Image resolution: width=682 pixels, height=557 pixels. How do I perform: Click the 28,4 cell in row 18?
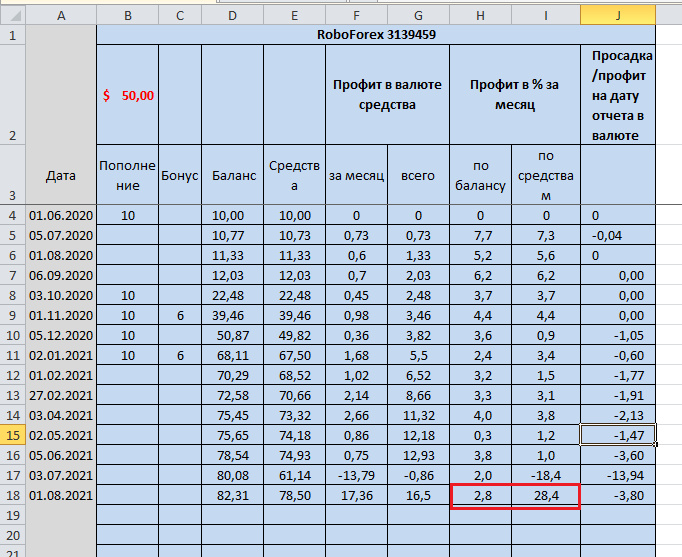(546, 495)
